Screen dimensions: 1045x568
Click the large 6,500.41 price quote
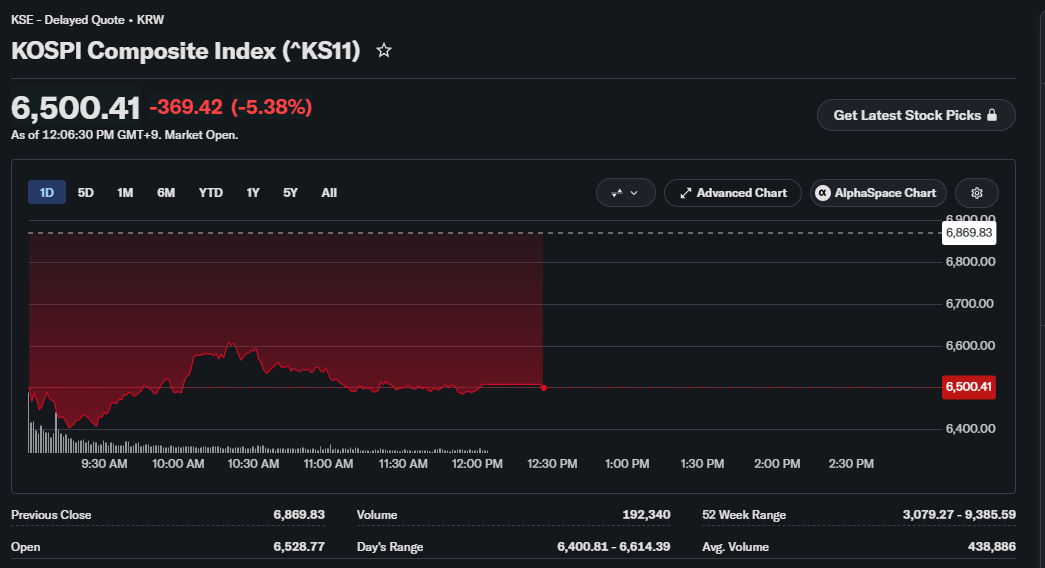tap(75, 107)
